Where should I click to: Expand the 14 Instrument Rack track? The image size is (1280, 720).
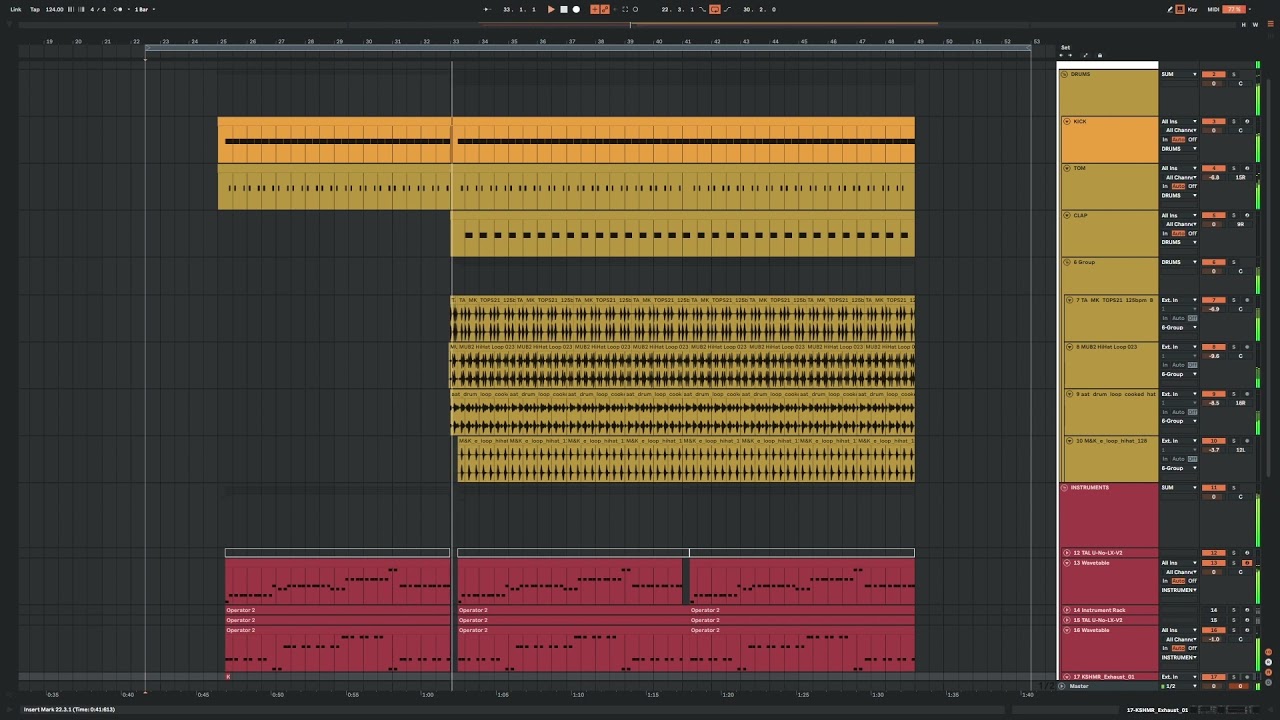click(x=1066, y=610)
